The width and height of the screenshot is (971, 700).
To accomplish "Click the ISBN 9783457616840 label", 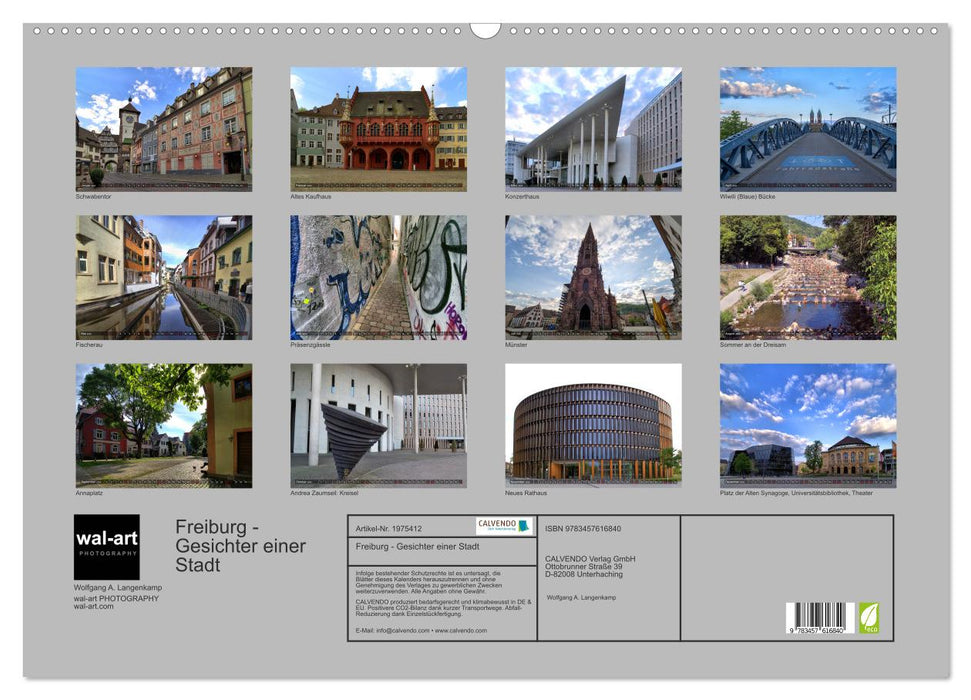I will click(x=583, y=527).
